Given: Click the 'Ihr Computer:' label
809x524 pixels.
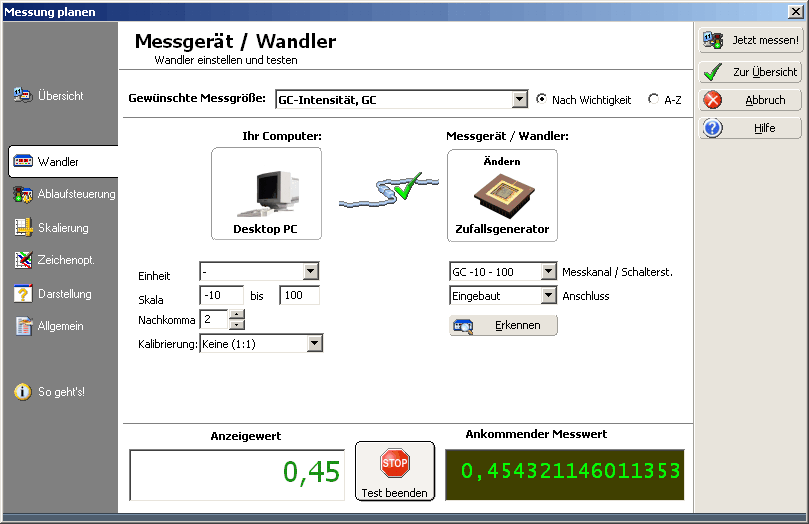Looking at the screenshot, I should [x=282, y=136].
